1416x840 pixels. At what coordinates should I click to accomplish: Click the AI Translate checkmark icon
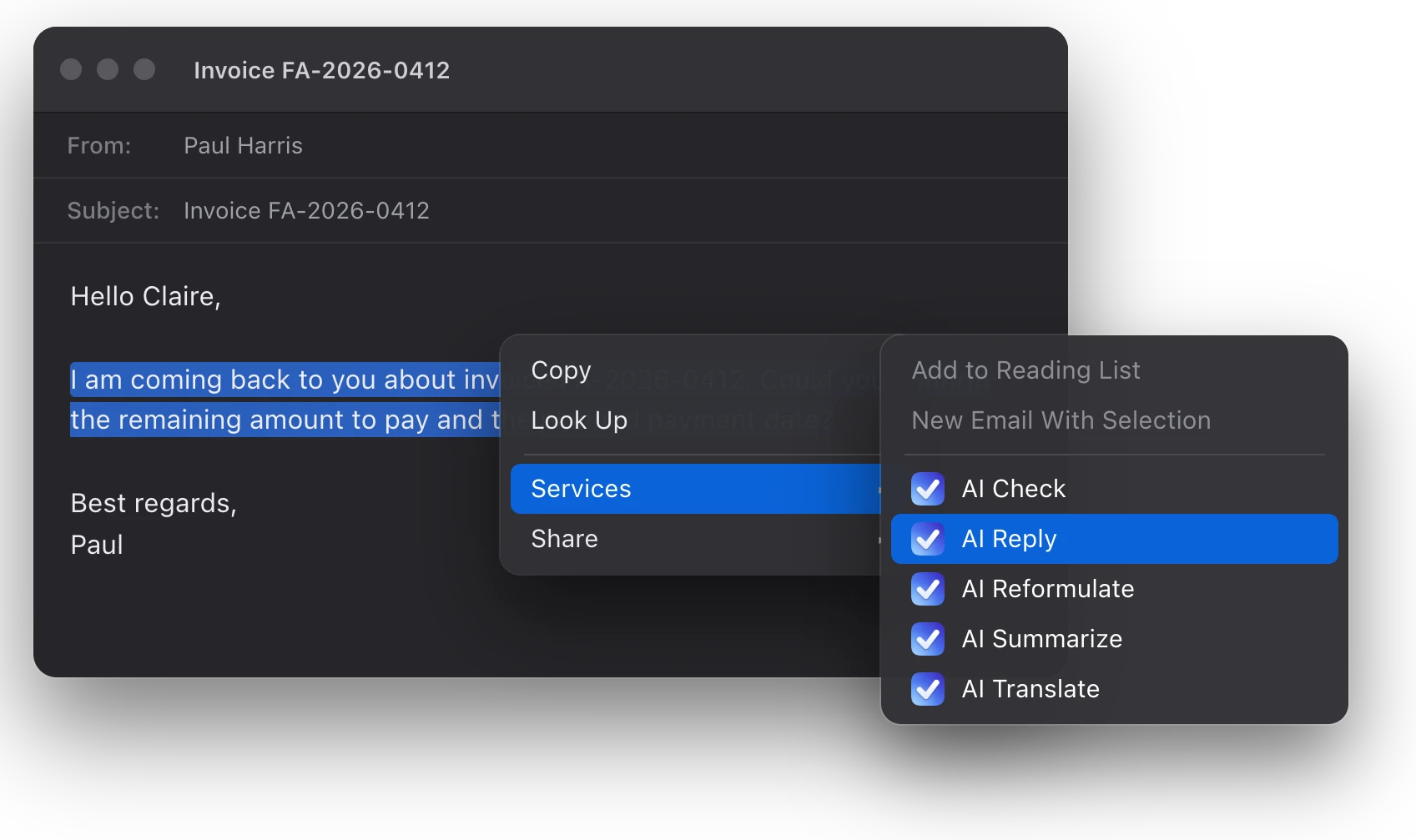coord(928,689)
